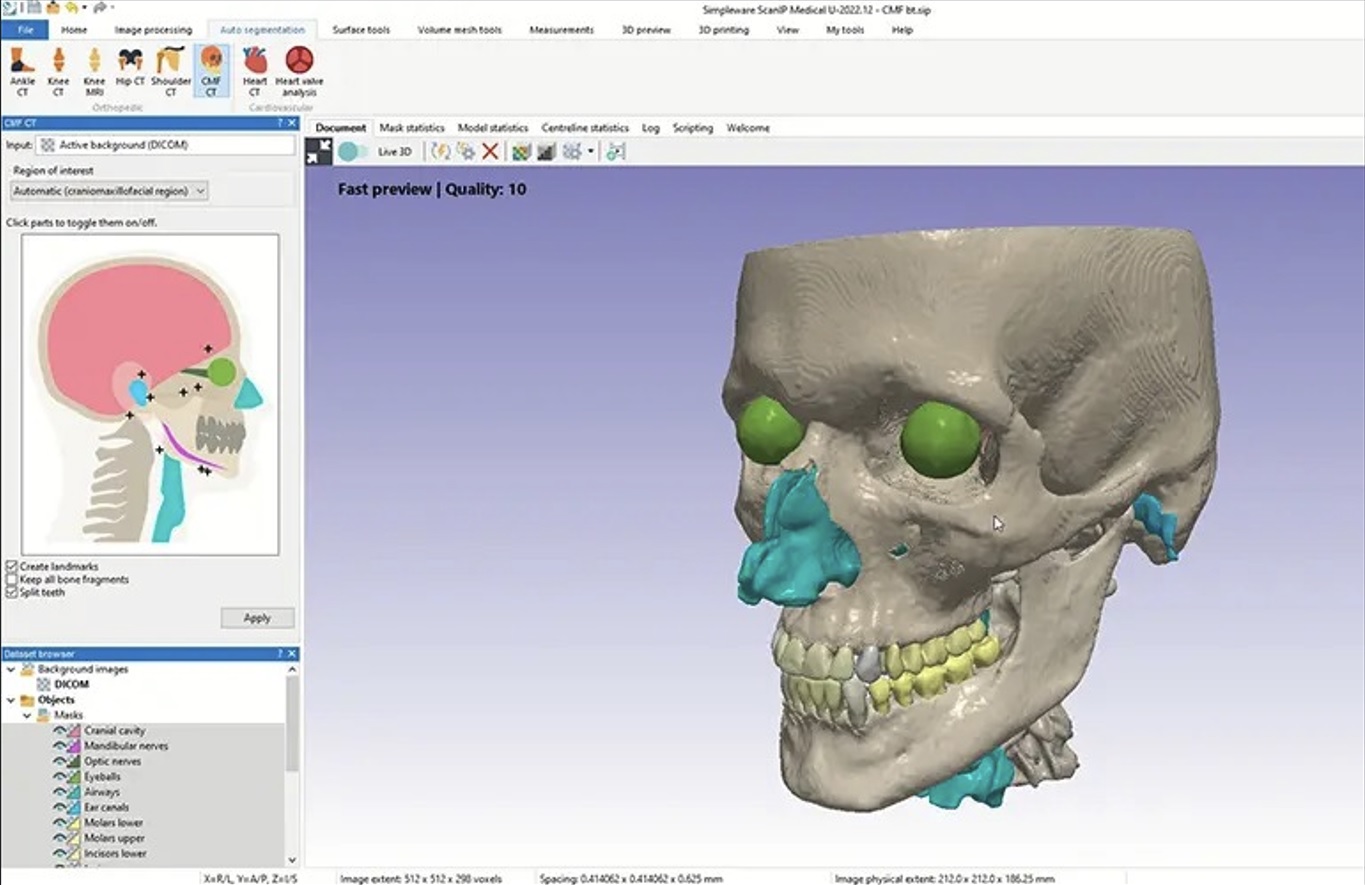Image resolution: width=1365 pixels, height=885 pixels.
Task: Open the Surface tools ribbon tab
Action: pos(361,30)
